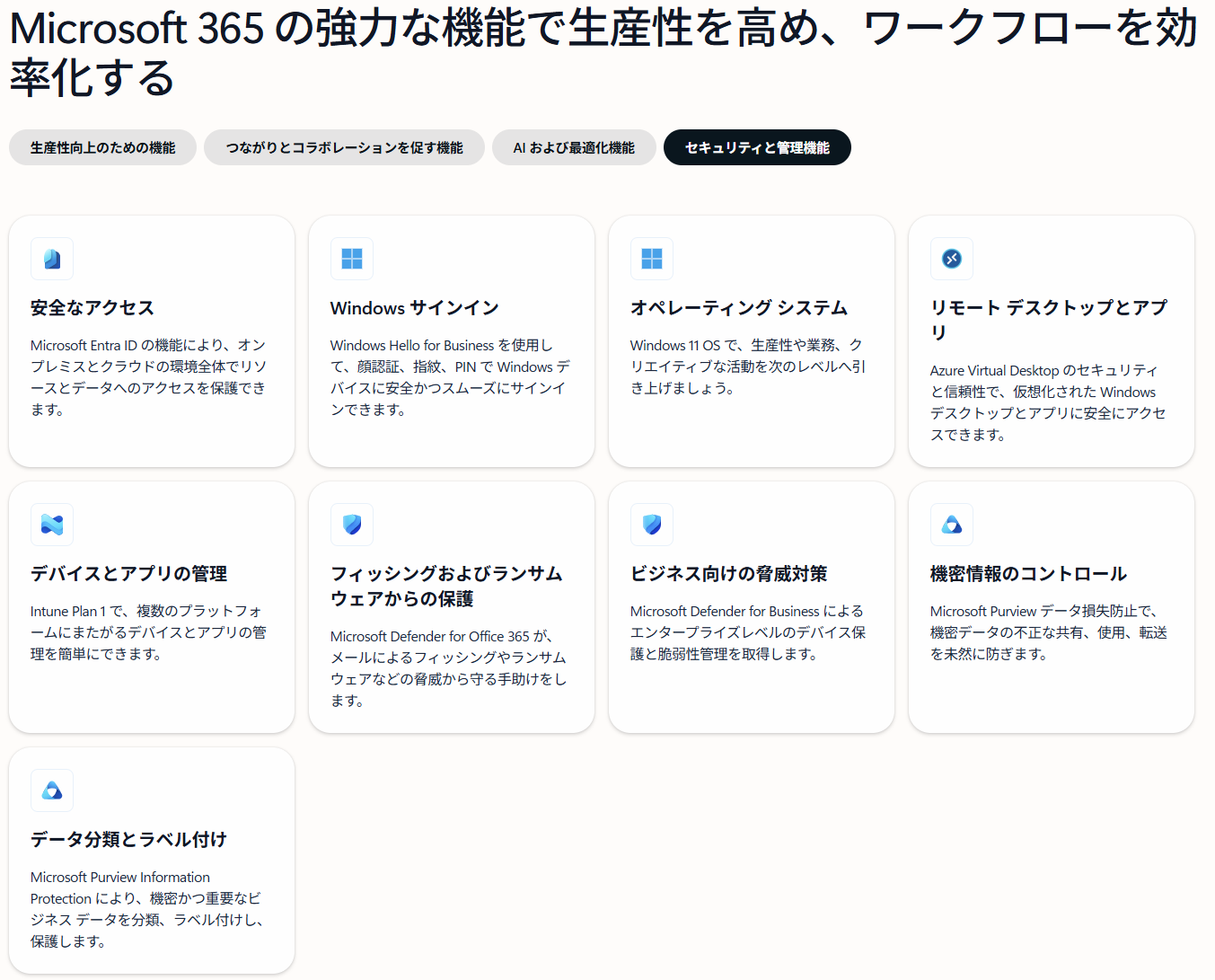Click the Microsoft Purview データ損失防止 description

[x=1049, y=632]
